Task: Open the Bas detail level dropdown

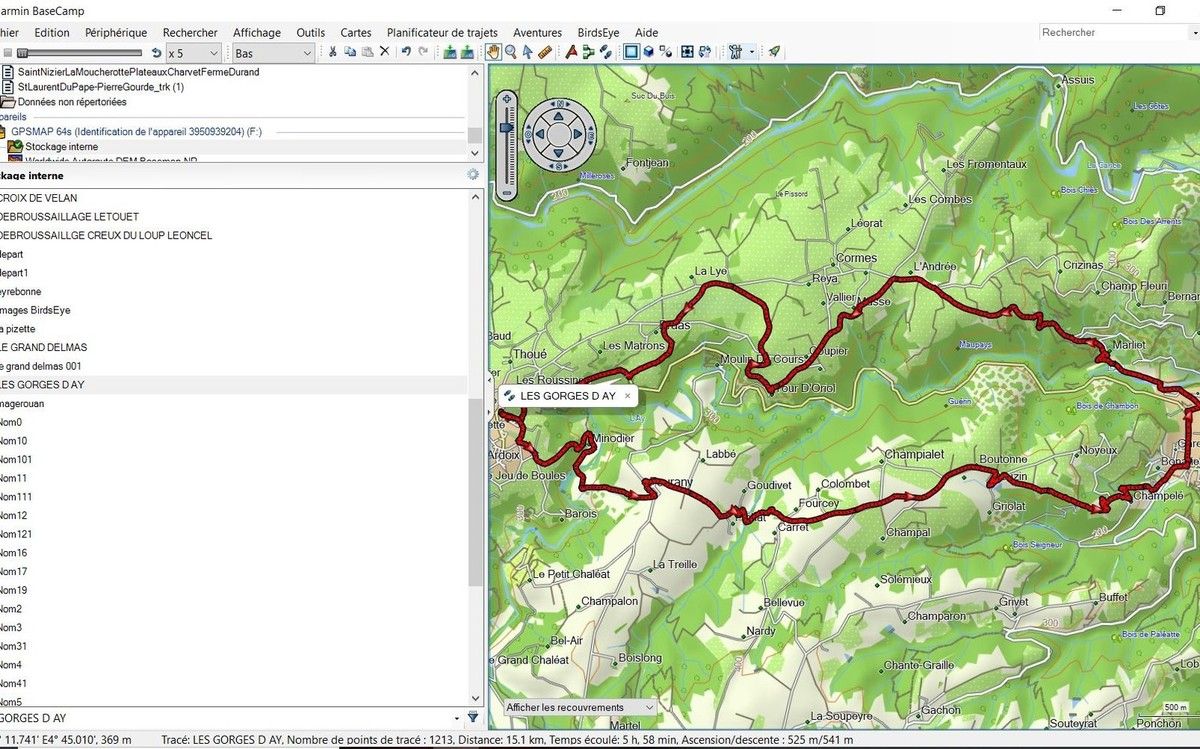Action: coord(274,53)
